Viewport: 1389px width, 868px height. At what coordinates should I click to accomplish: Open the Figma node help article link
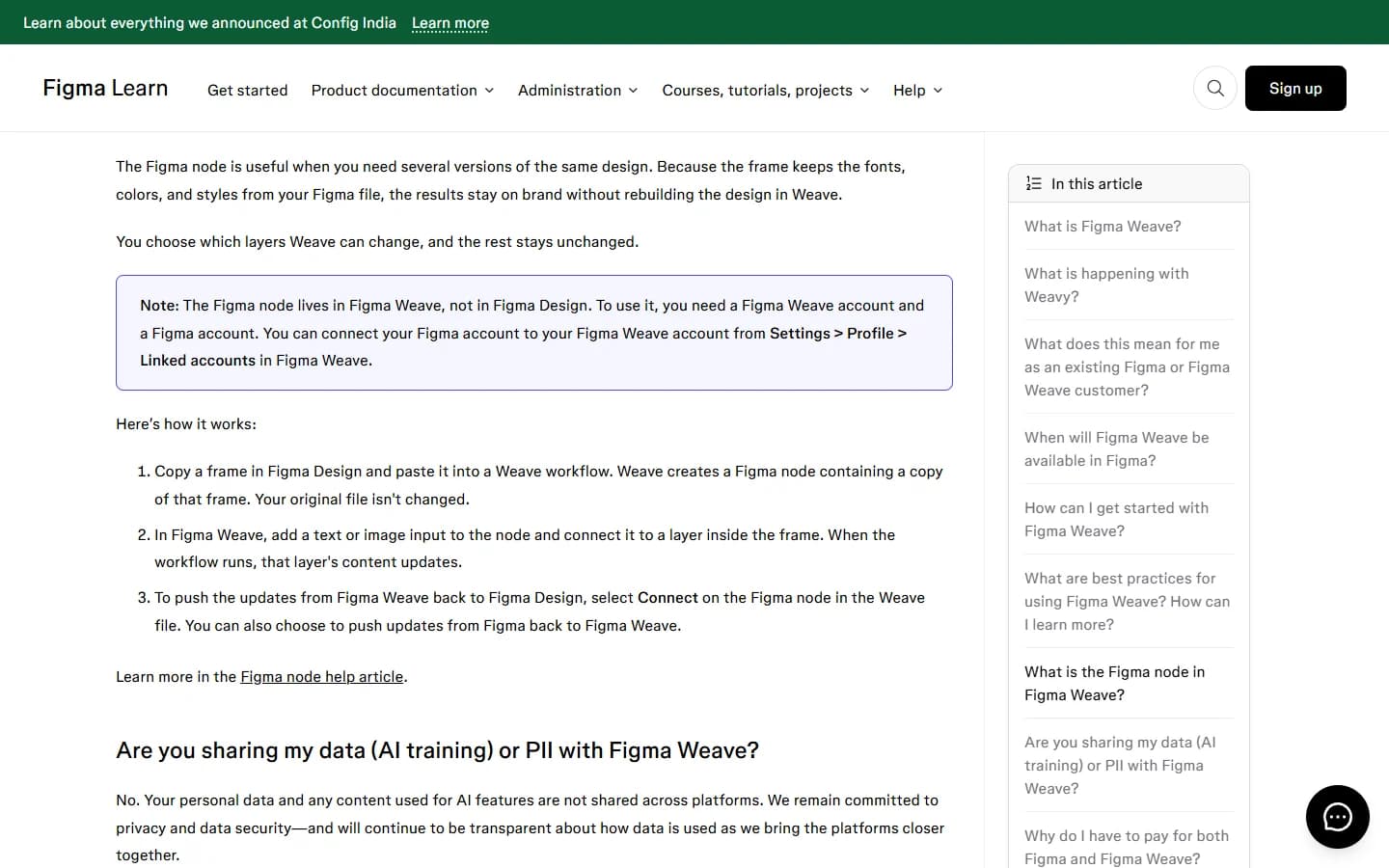point(322,677)
